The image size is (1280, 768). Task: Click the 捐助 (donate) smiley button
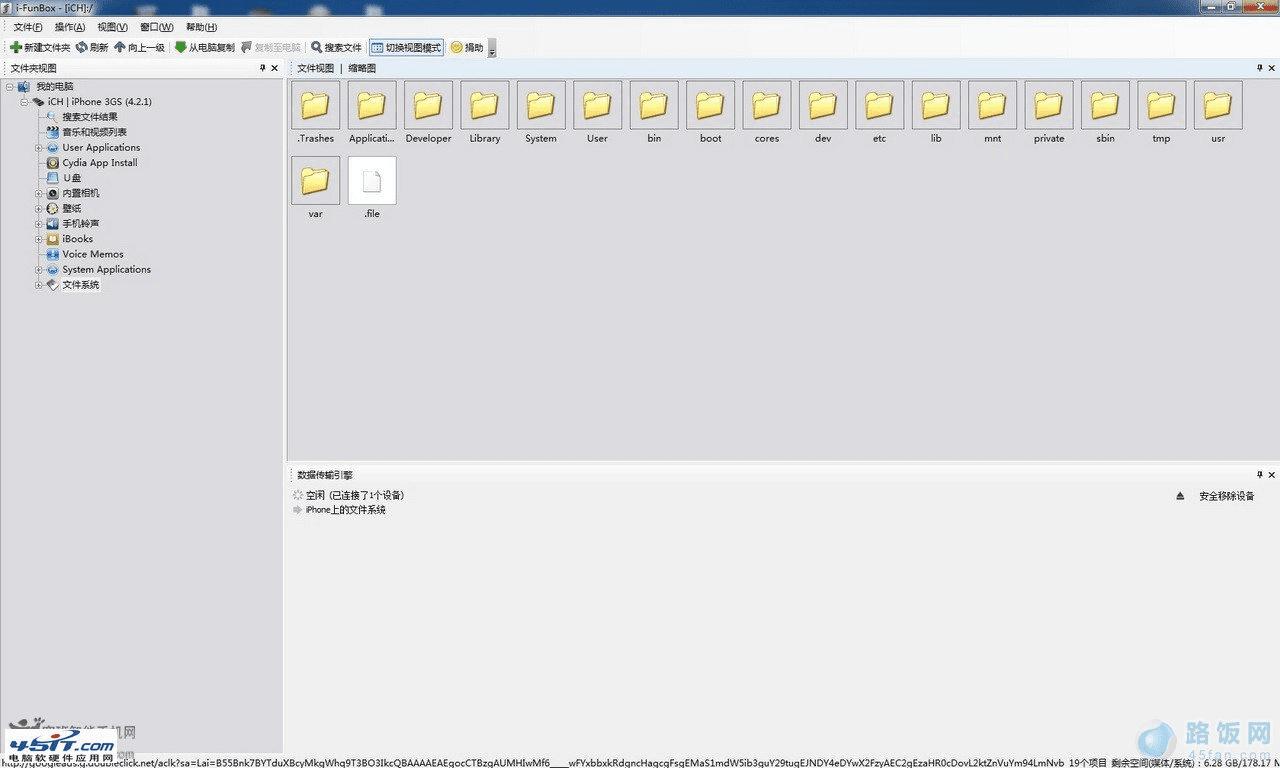click(x=467, y=47)
